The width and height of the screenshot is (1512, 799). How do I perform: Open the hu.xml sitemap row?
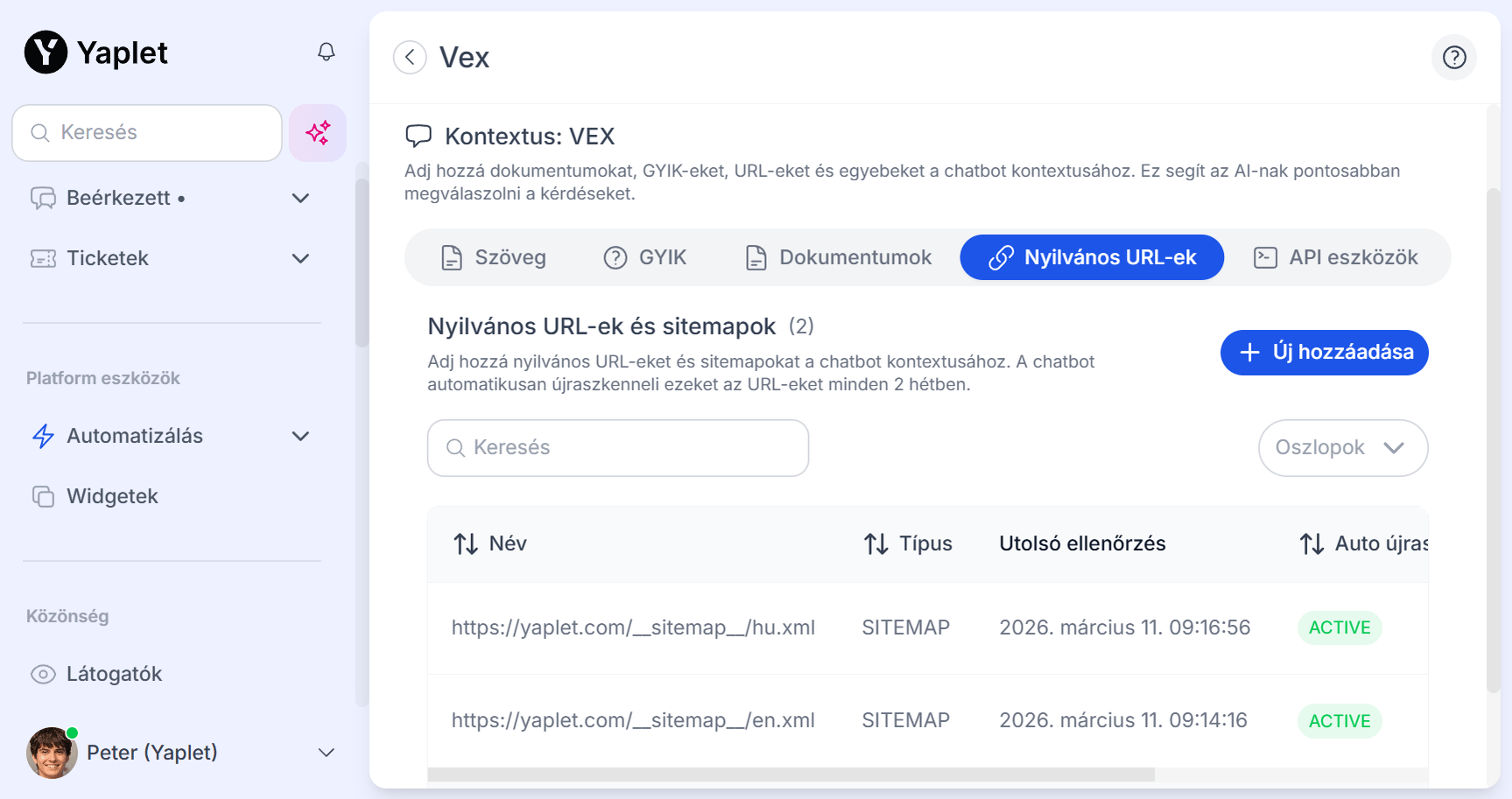pyautogui.click(x=633, y=627)
